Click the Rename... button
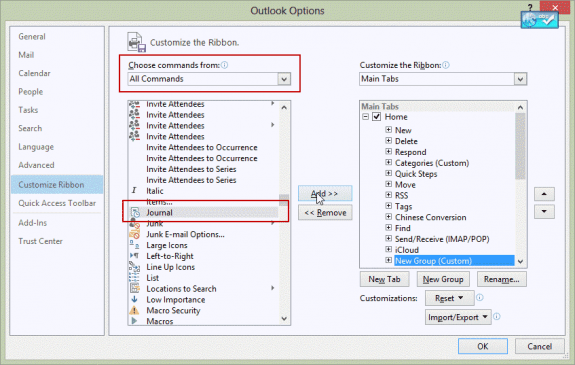 (x=502, y=279)
